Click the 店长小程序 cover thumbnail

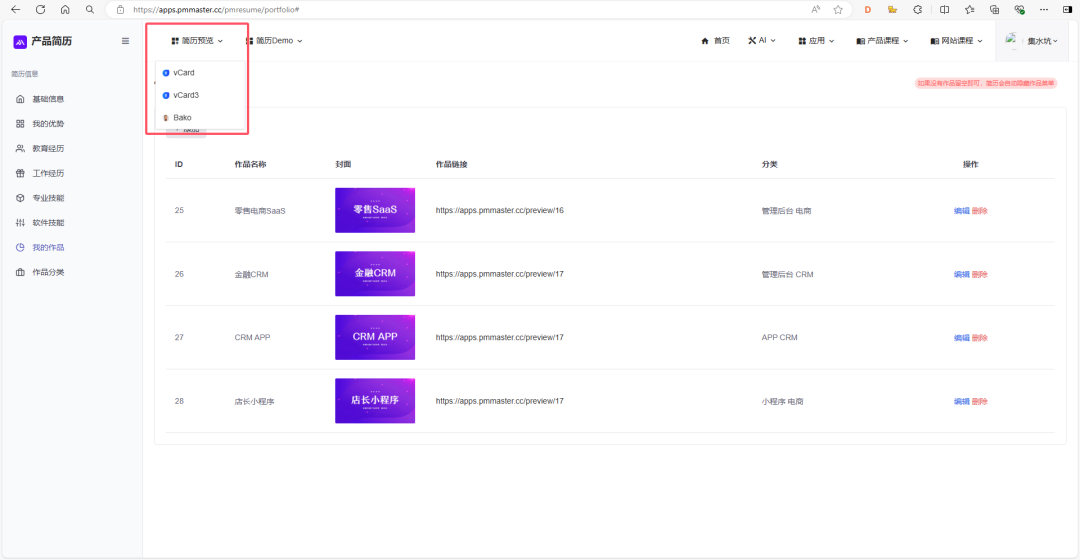375,400
